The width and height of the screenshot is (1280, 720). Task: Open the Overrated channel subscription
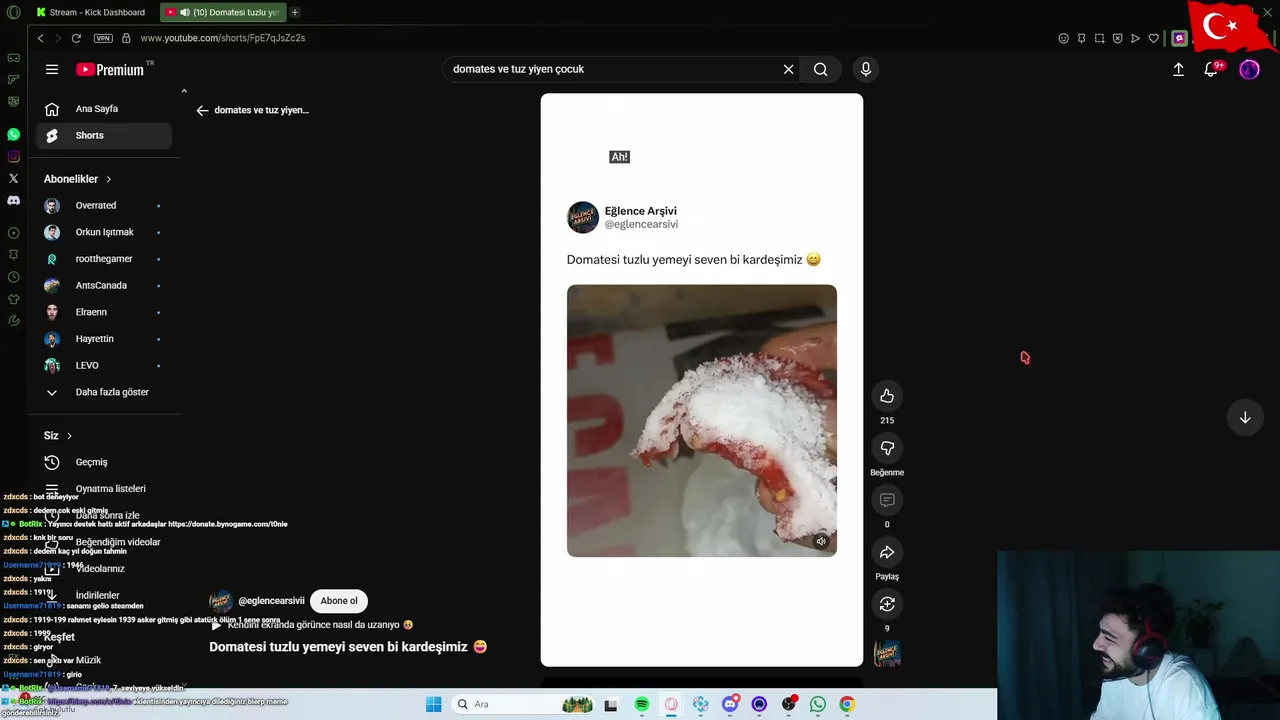103,205
